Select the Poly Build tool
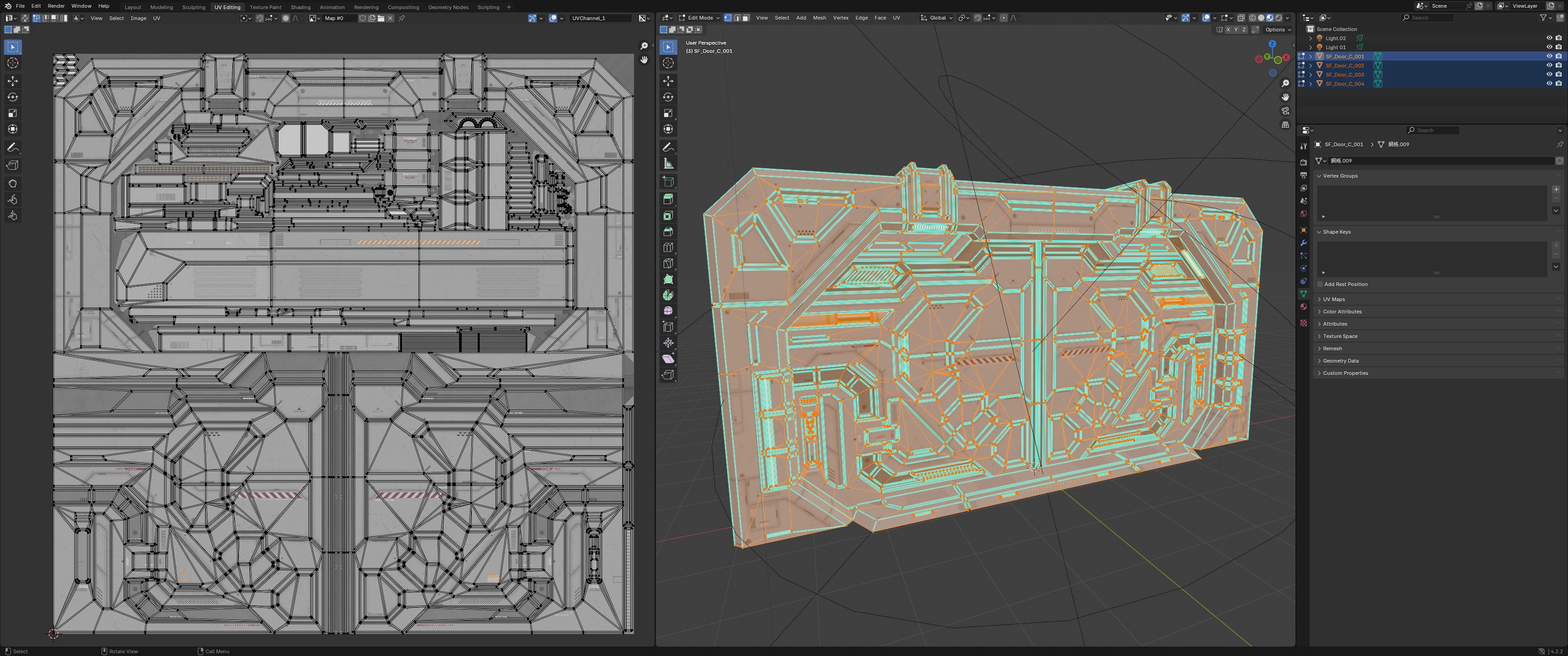Screen dimensions: 1568x656 click(x=668, y=279)
